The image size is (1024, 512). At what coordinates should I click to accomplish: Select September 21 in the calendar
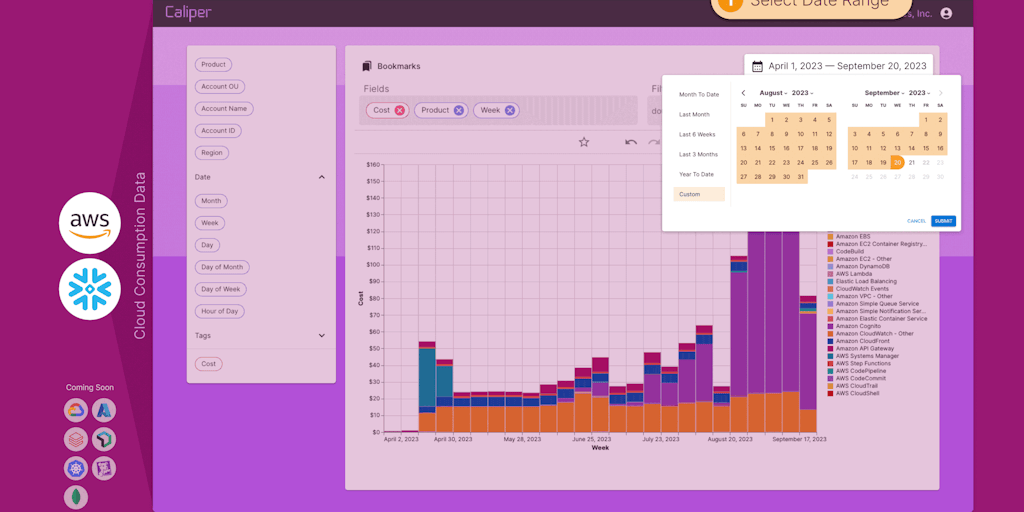912,162
